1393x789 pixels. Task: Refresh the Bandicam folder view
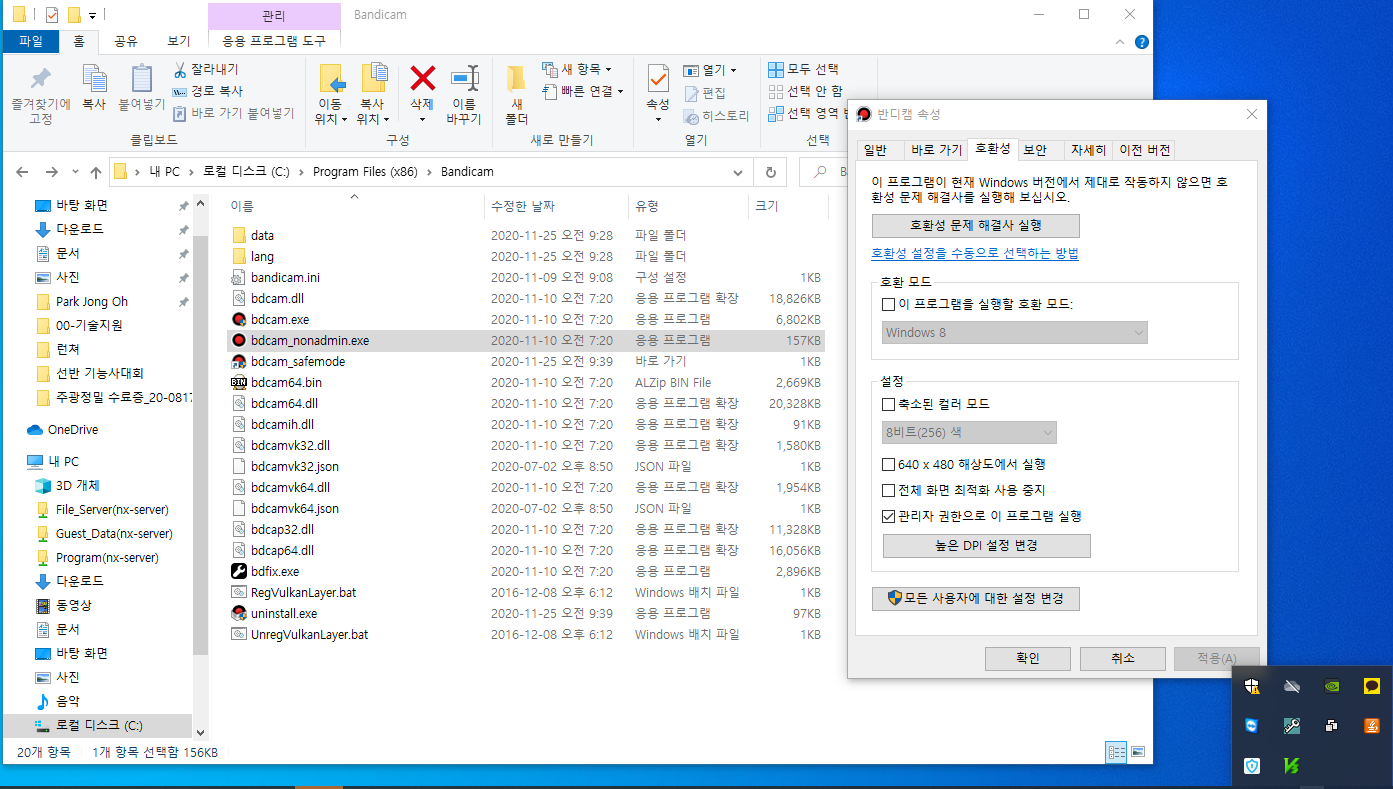coord(770,172)
